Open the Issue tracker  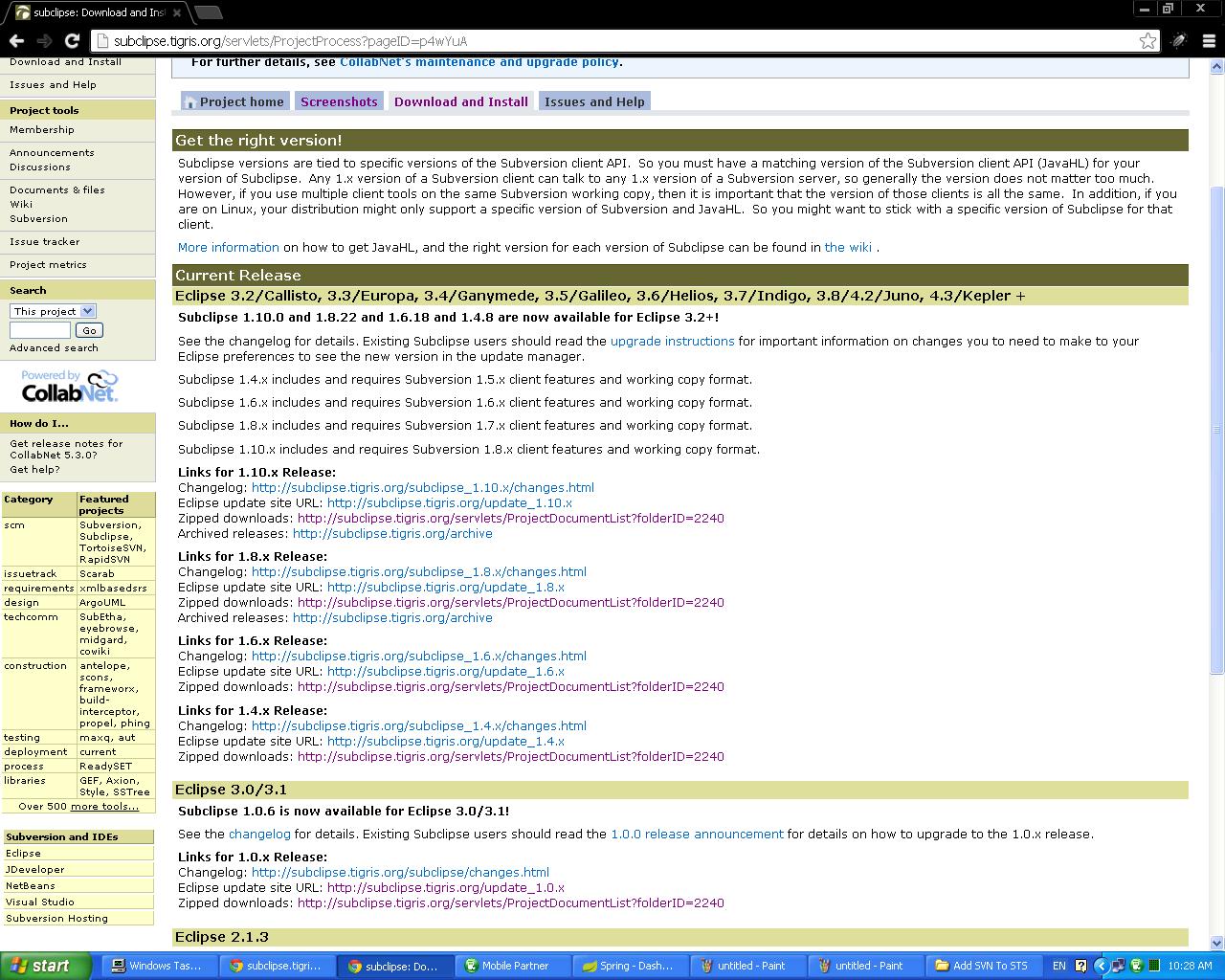tap(45, 241)
